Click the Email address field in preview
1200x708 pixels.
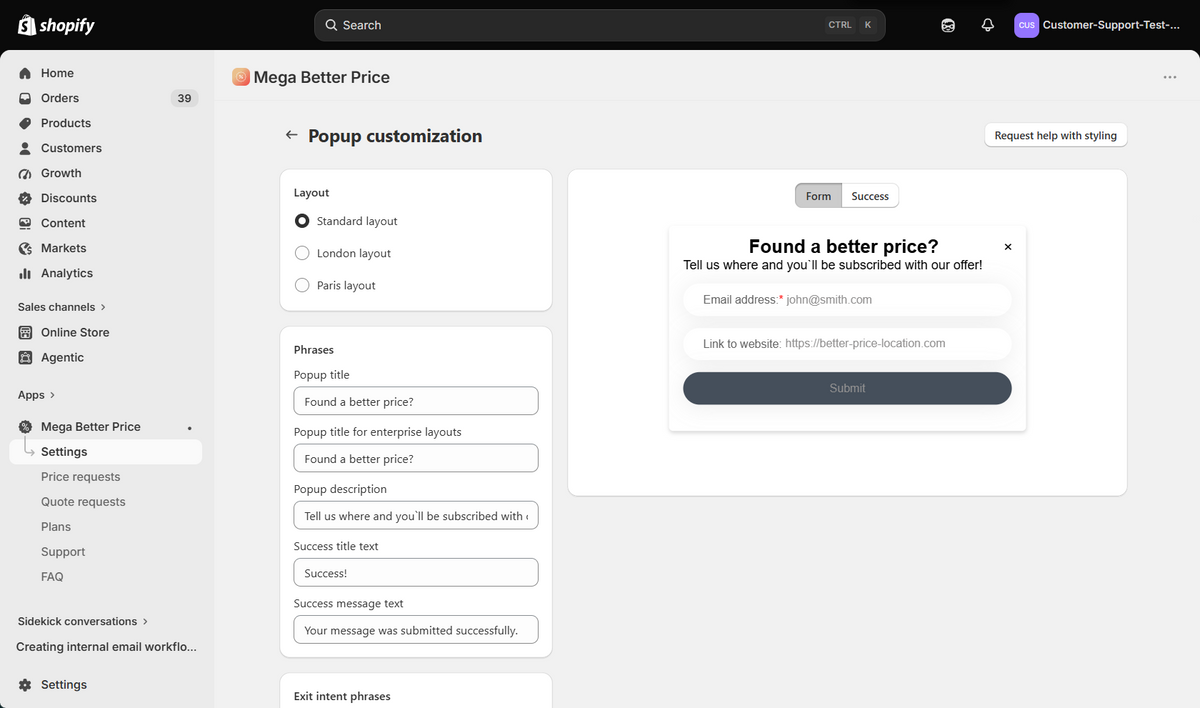847,299
